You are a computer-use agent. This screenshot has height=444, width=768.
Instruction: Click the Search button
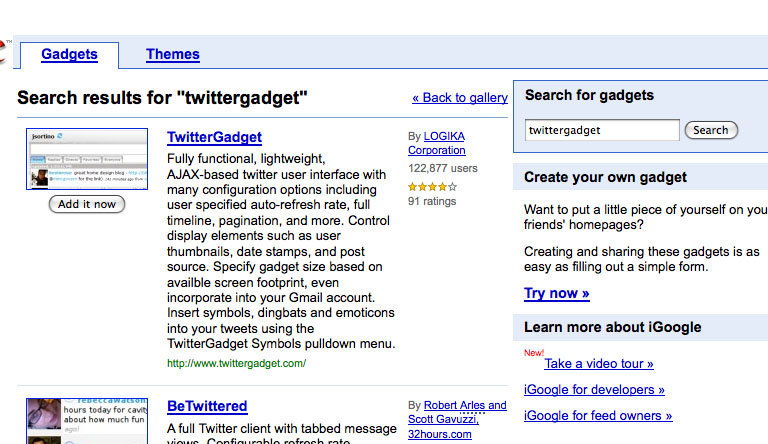click(x=711, y=130)
